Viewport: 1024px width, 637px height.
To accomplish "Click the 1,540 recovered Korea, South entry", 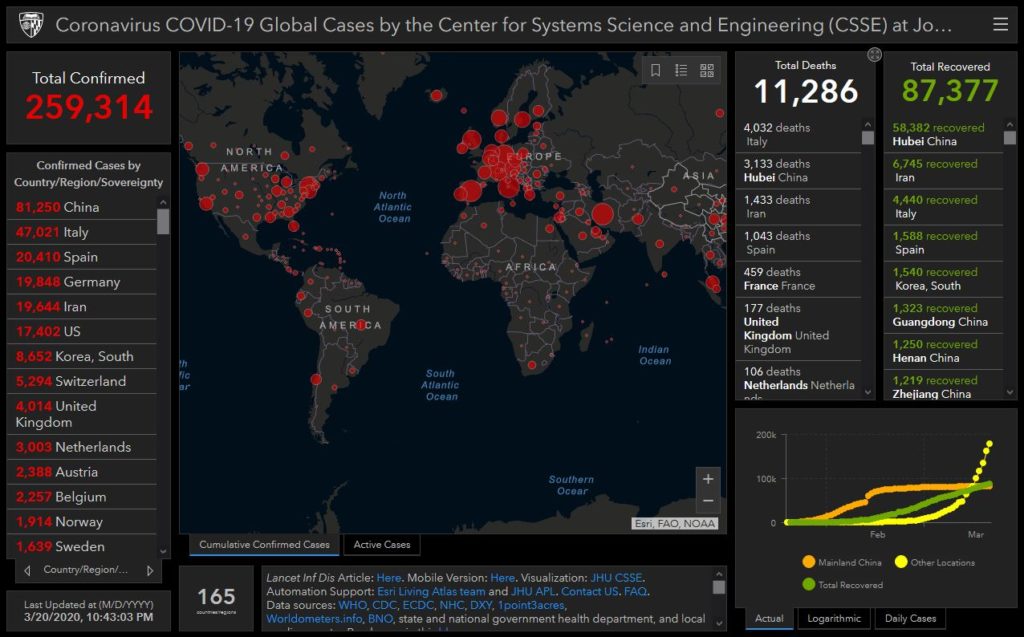I will [x=944, y=279].
